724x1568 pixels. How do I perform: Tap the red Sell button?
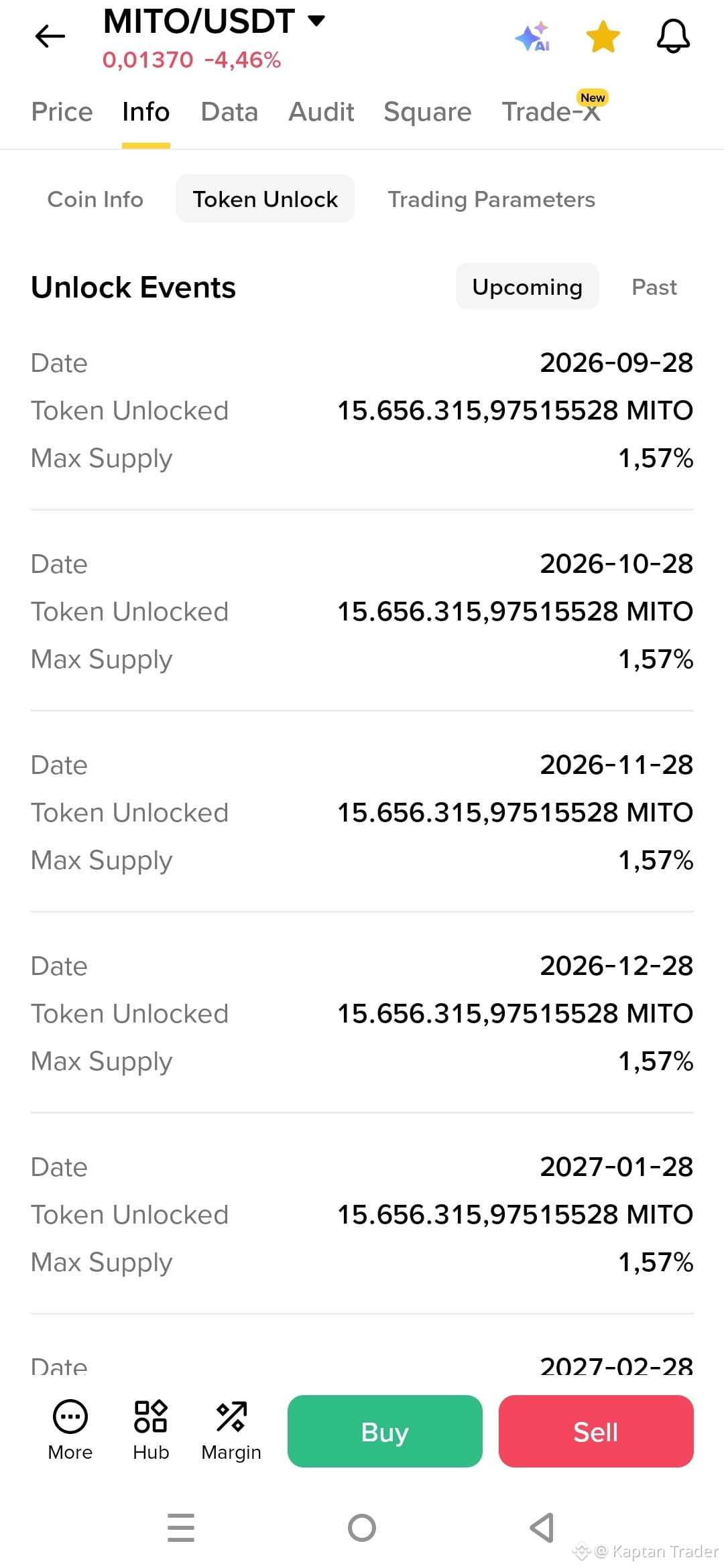tap(596, 1431)
